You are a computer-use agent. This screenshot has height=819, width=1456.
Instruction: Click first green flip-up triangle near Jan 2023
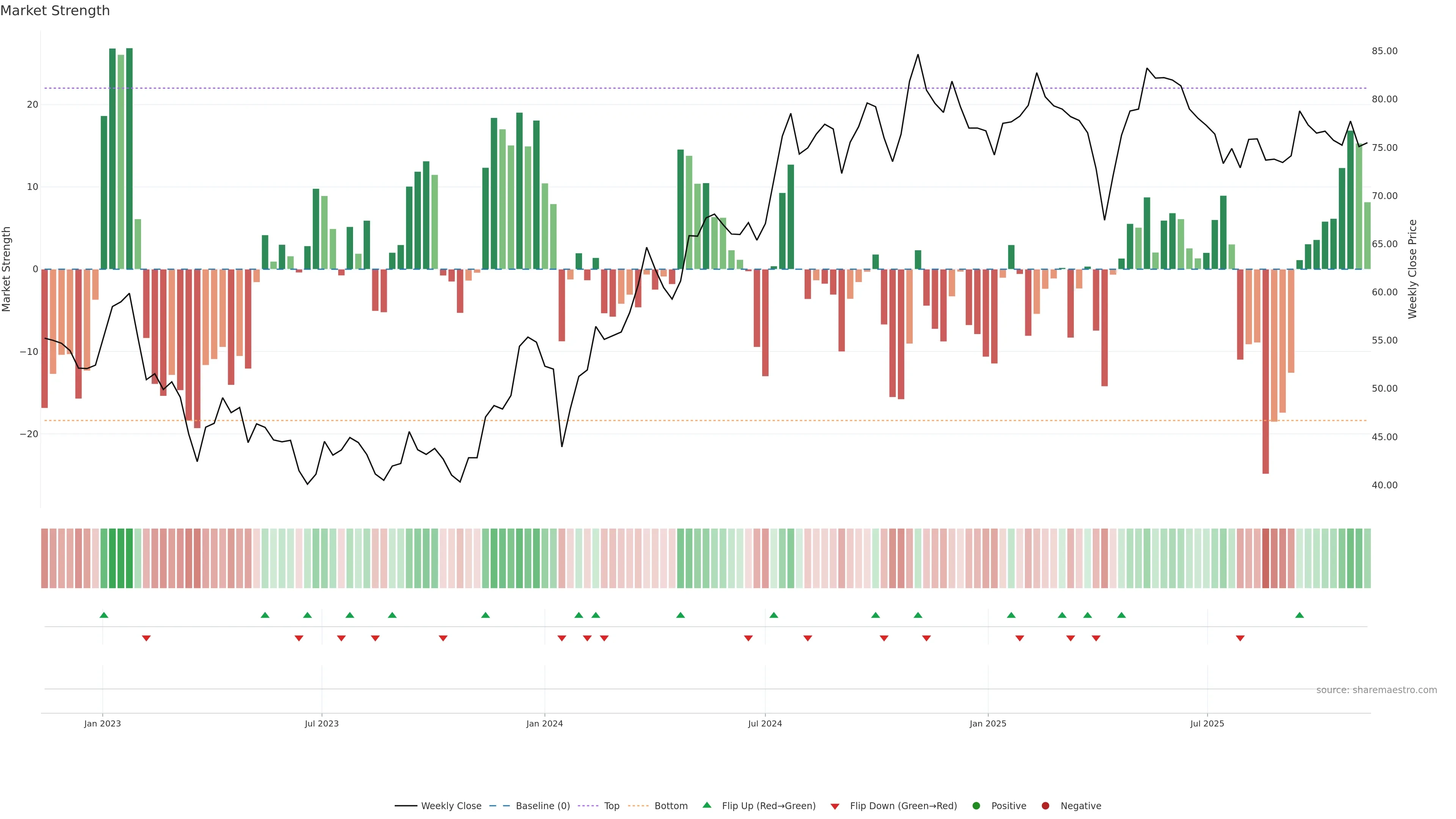pyautogui.click(x=104, y=615)
